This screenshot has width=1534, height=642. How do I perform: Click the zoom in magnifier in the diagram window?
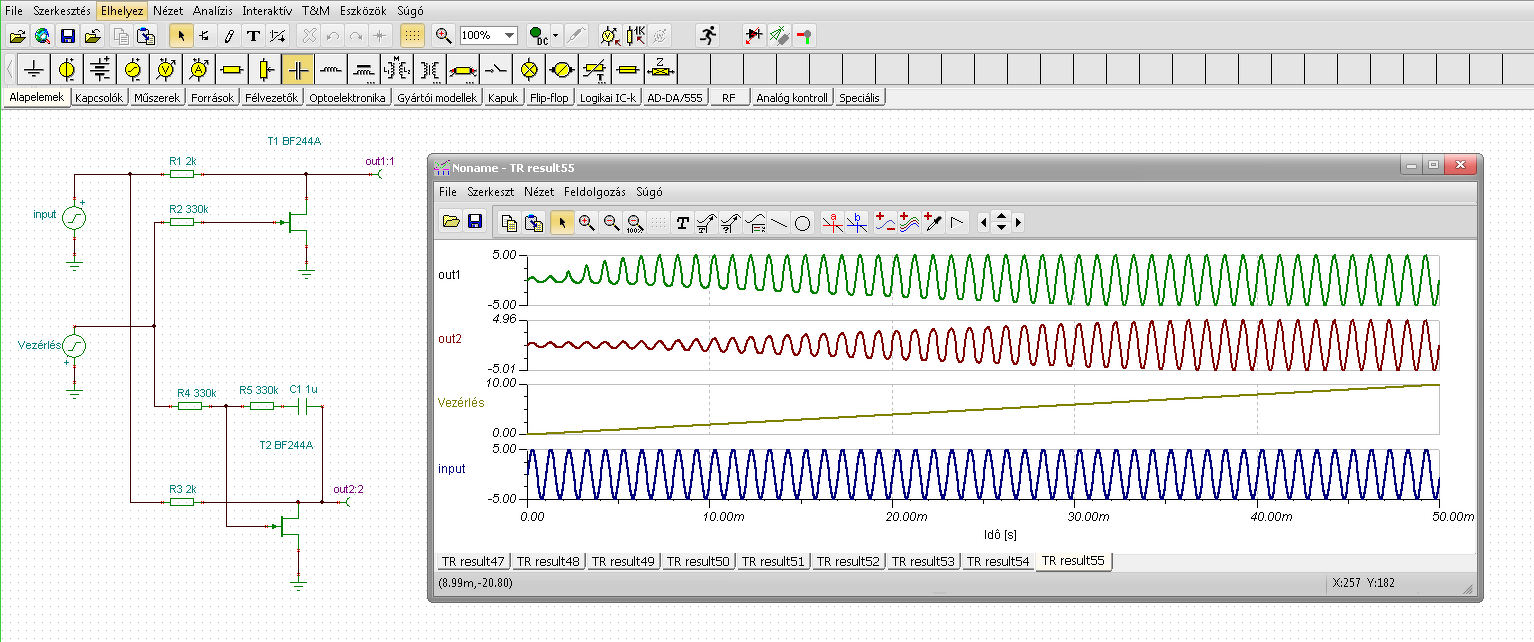[587, 223]
